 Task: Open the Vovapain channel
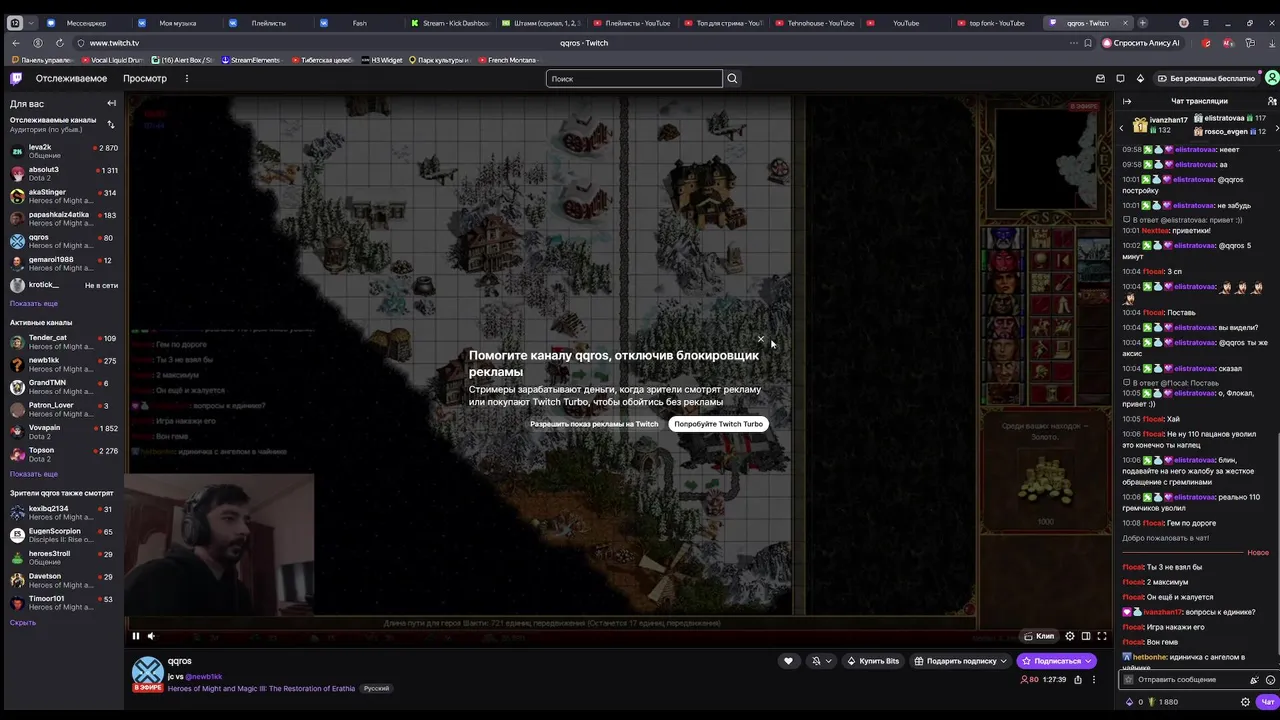(x=63, y=432)
